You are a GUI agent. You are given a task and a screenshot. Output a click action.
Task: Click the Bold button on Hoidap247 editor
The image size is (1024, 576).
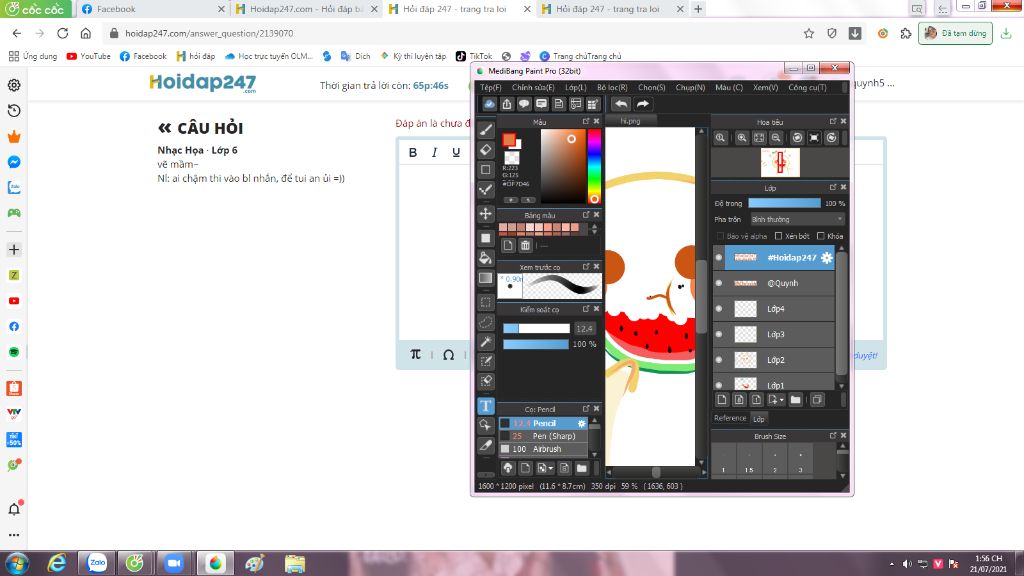tap(413, 152)
